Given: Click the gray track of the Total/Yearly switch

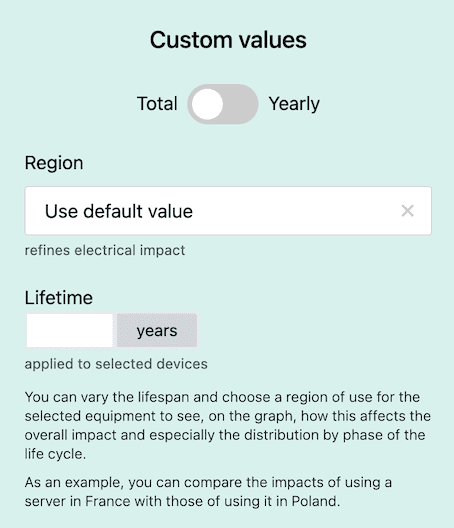Looking at the screenshot, I should tap(241, 104).
